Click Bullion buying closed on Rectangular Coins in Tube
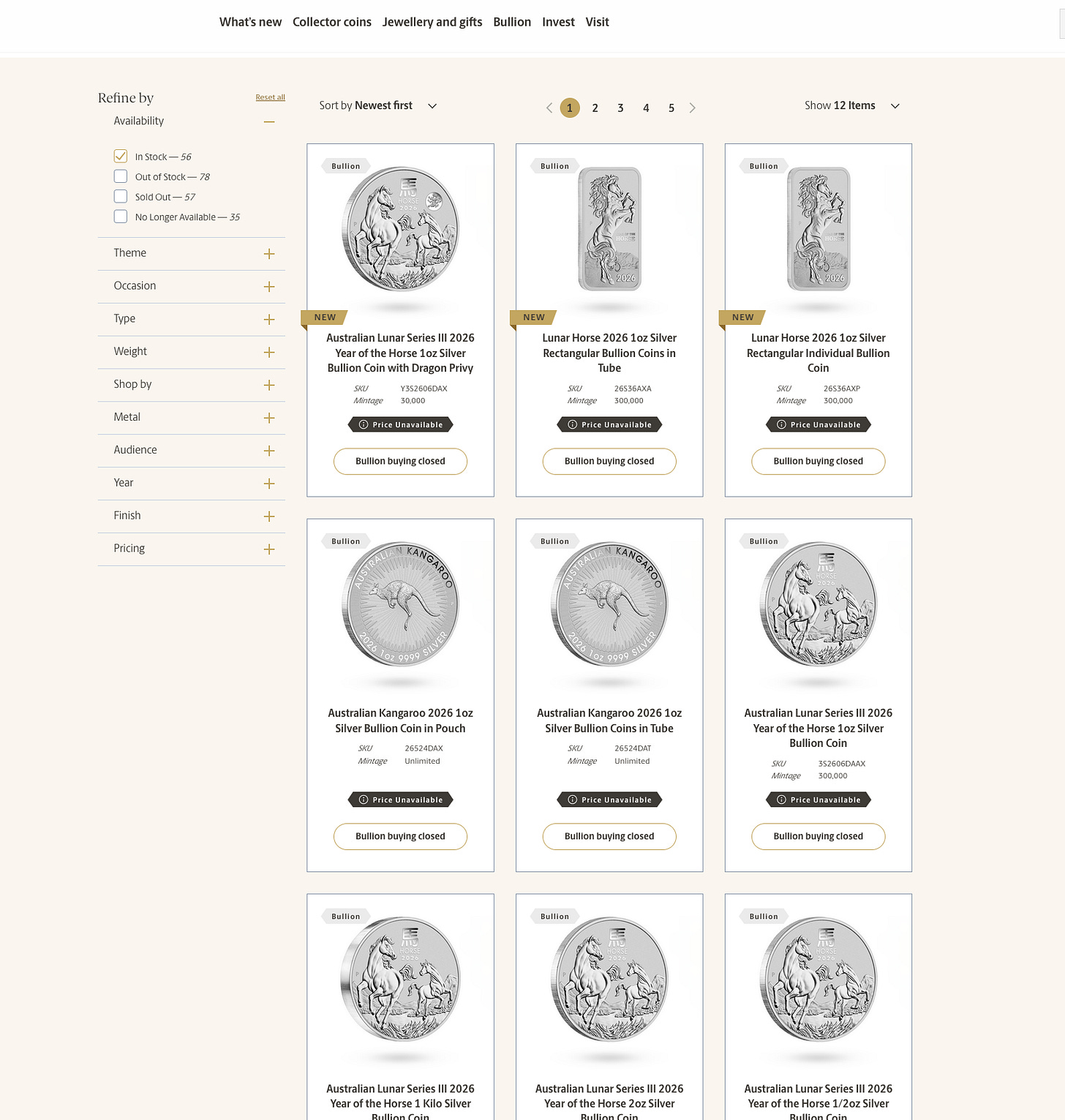The image size is (1065, 1120). (609, 462)
